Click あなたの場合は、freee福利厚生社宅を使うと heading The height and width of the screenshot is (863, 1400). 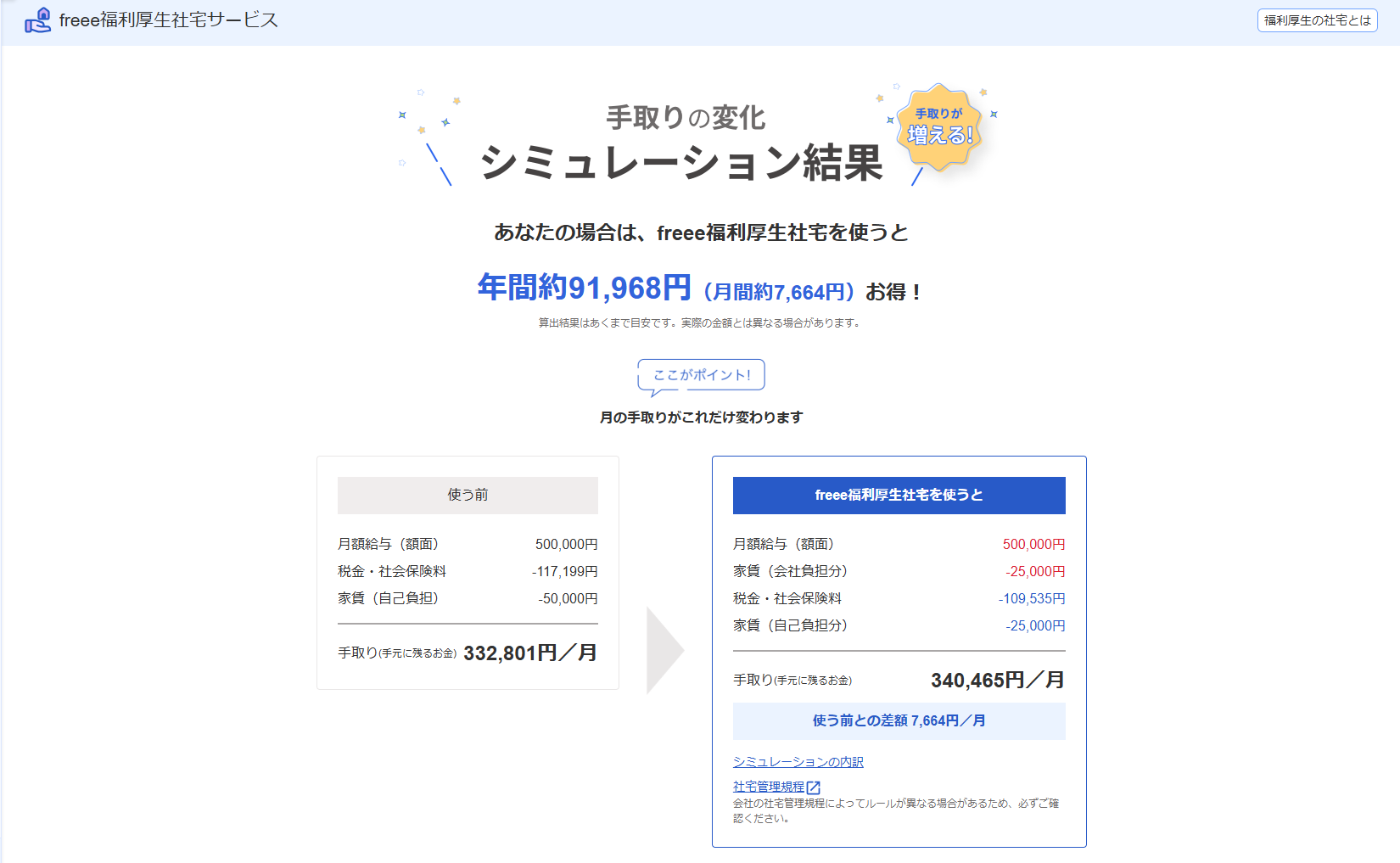click(x=701, y=233)
